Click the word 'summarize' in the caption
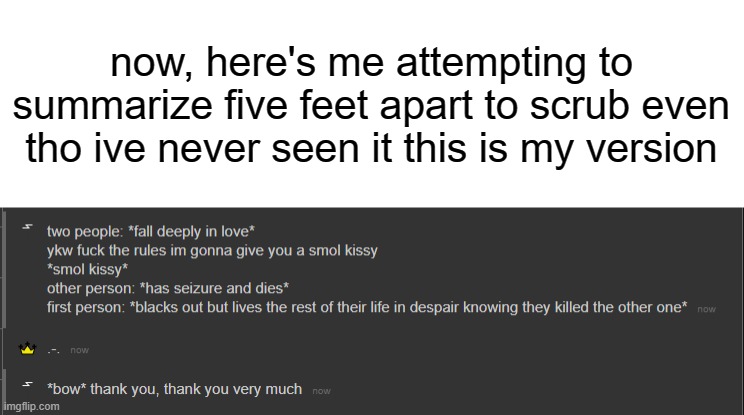 (x=112, y=105)
